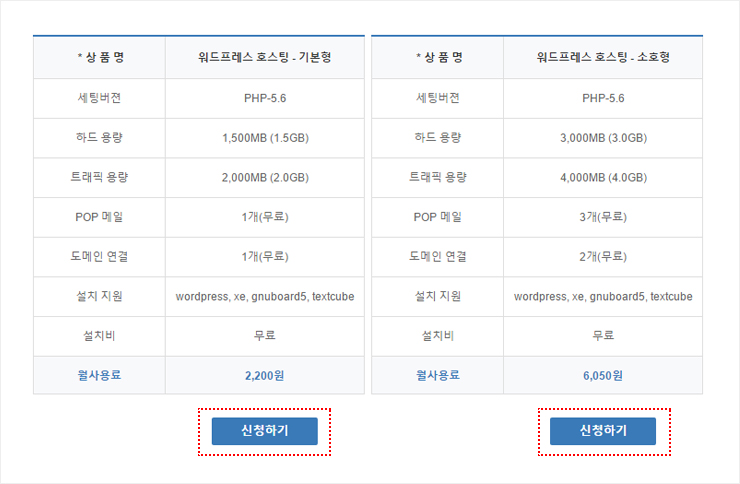Image resolution: width=740 pixels, height=484 pixels.
Task: Click 2개(무료) 도메인 연결 value
Action: (603, 257)
